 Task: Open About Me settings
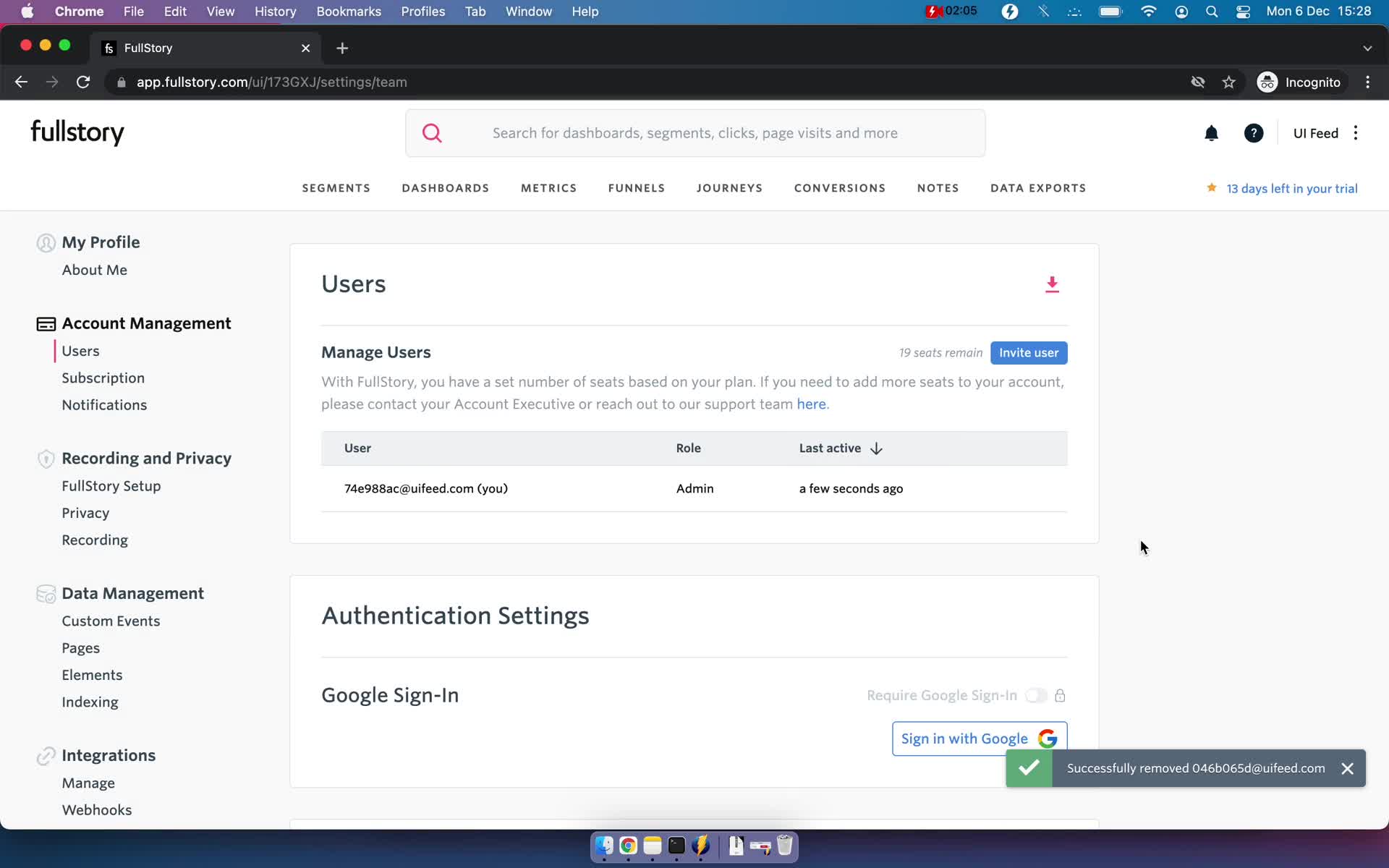(x=95, y=270)
